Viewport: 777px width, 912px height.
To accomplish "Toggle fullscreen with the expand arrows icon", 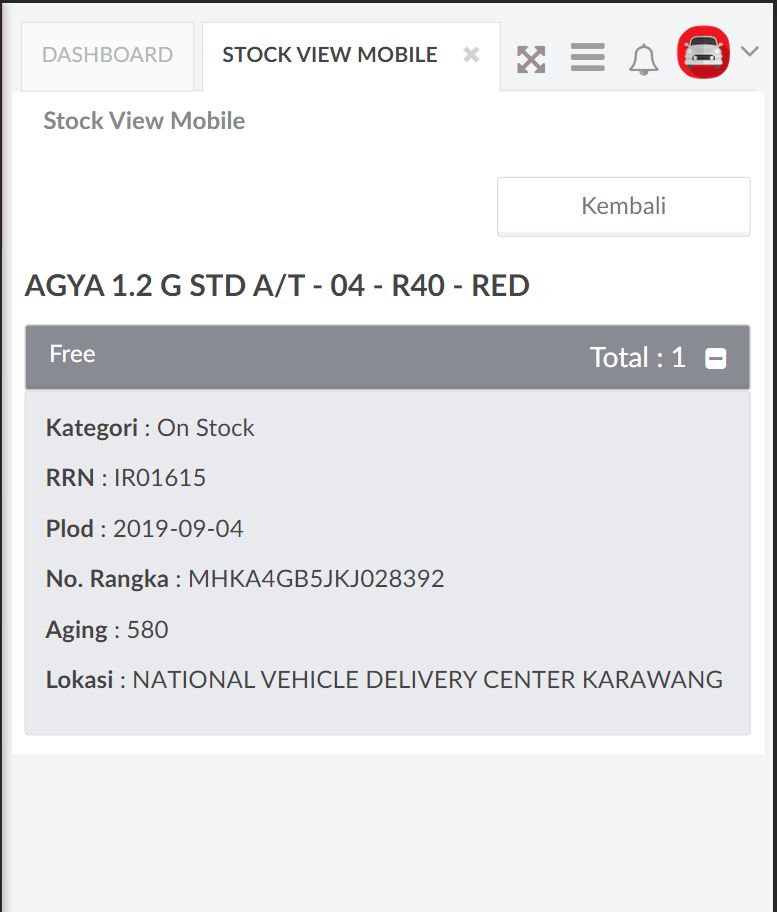I will coord(531,60).
